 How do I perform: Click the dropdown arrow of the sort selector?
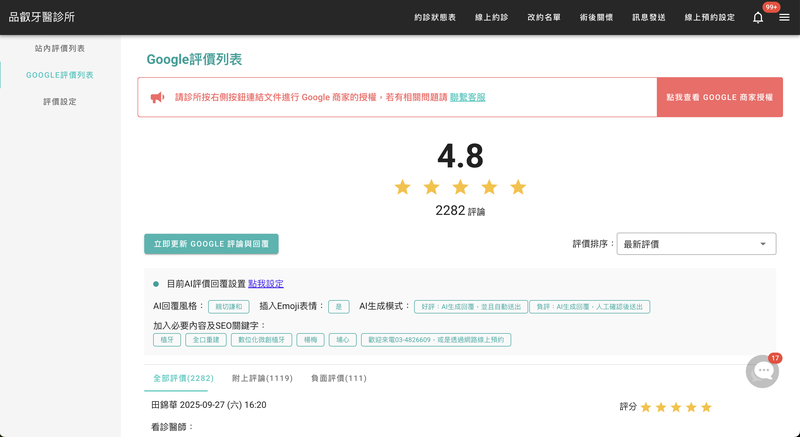(763, 244)
